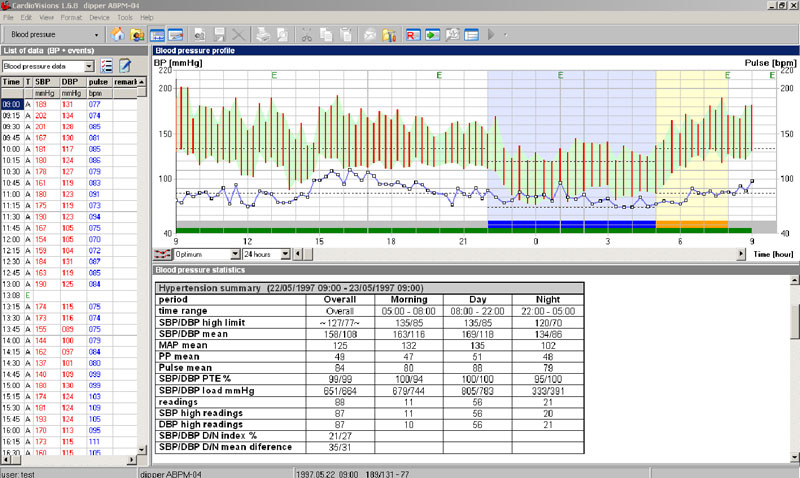Image resolution: width=800 pixels, height=478 pixels.
Task: Click the red R report icon
Action: 412,35
